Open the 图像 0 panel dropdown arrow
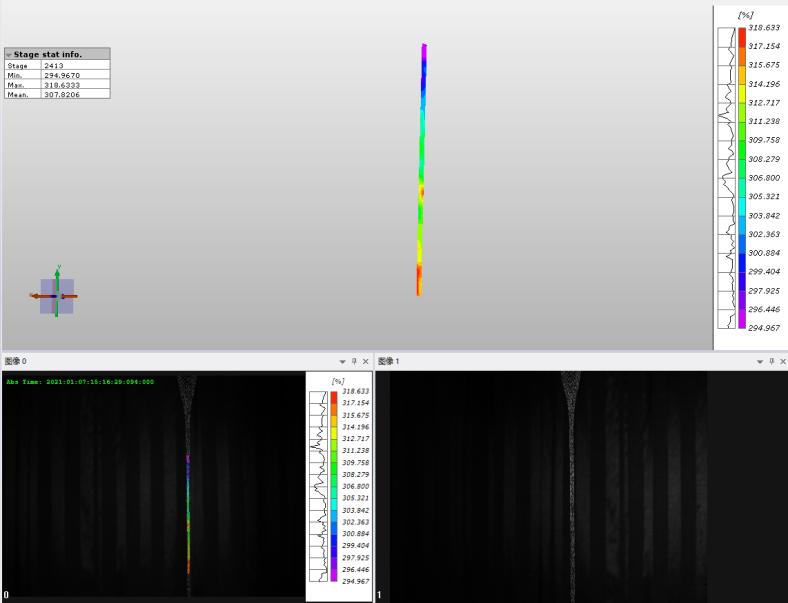This screenshot has width=788, height=603. (341, 361)
